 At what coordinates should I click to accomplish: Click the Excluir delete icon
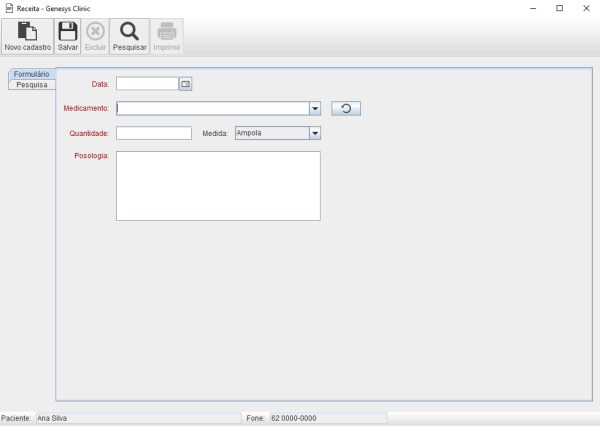[95, 31]
